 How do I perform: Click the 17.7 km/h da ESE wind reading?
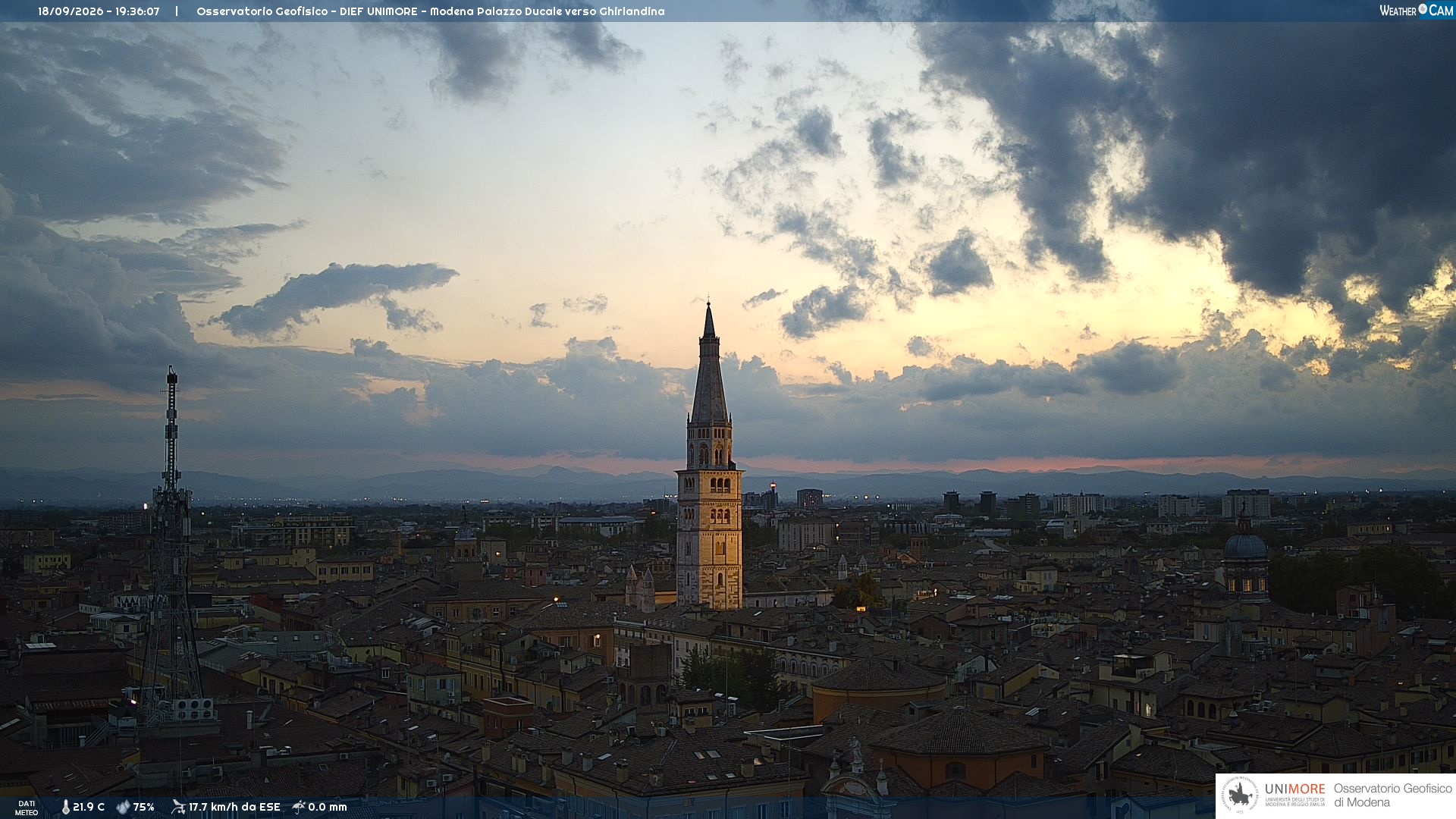(234, 807)
